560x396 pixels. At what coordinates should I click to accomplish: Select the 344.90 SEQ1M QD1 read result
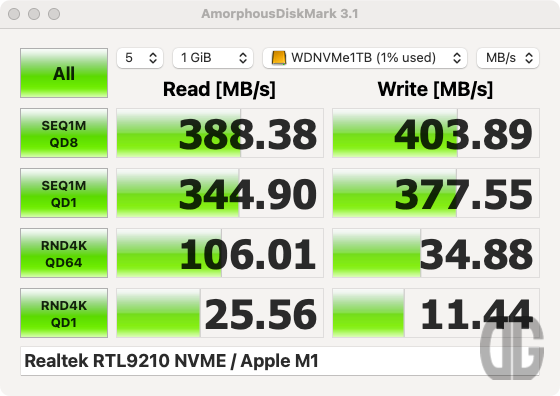[x=220, y=193]
